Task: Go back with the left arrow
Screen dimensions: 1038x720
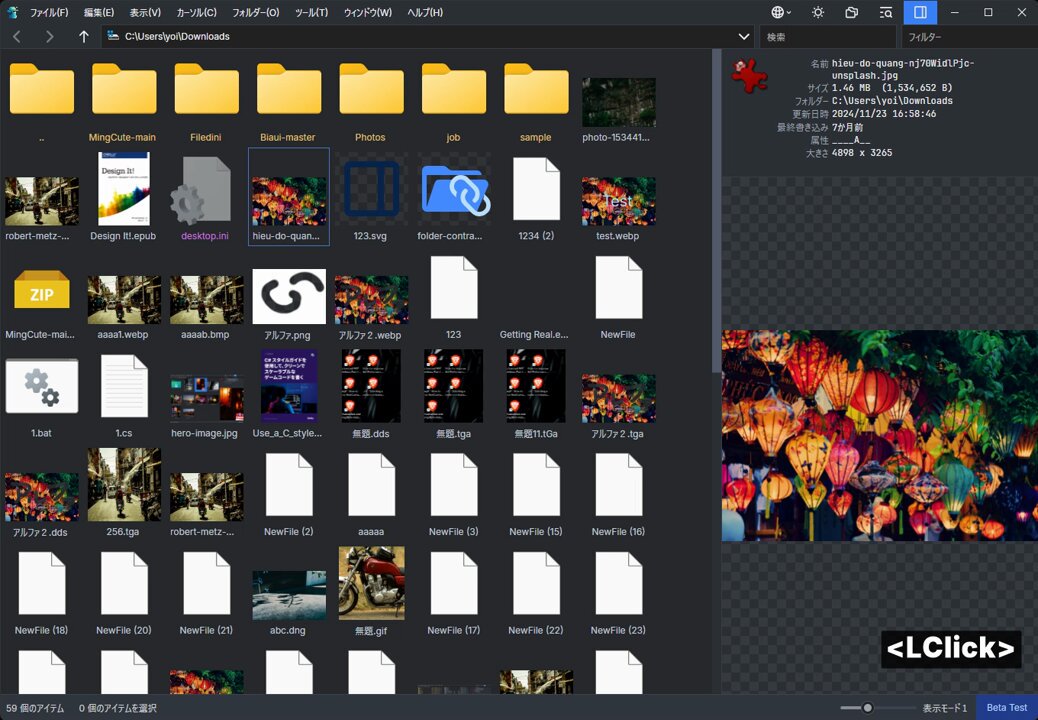Action: (17, 37)
